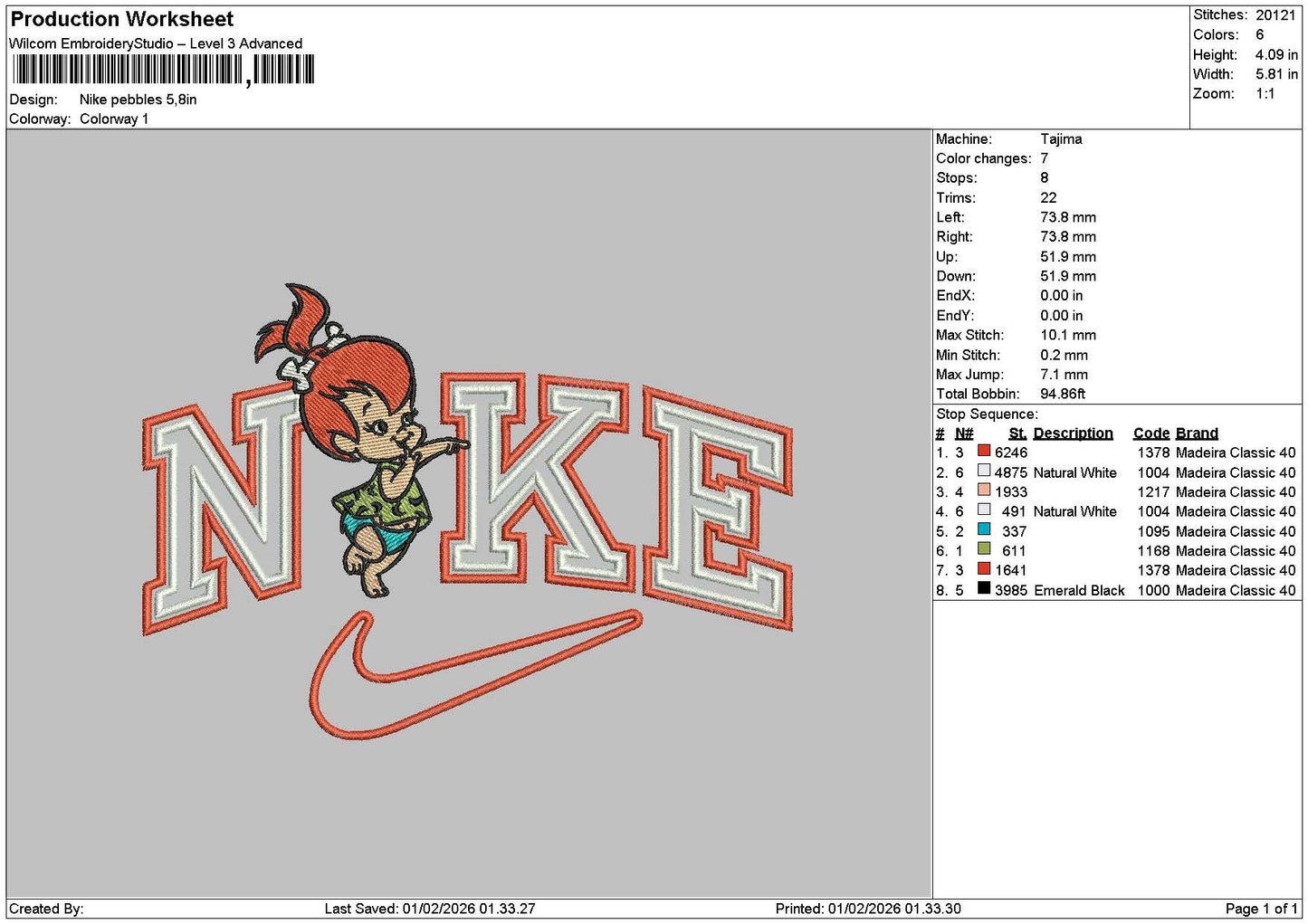The width and height of the screenshot is (1308, 924).
Task: Click the teal swatch in row 337
Action: [984, 529]
